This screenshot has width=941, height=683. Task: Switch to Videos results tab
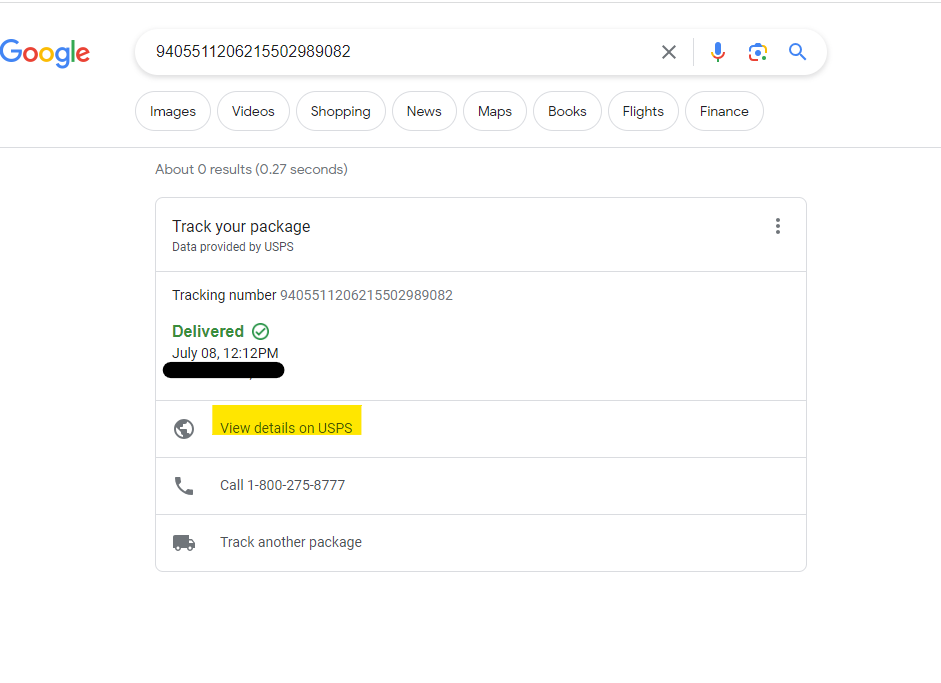click(x=253, y=111)
